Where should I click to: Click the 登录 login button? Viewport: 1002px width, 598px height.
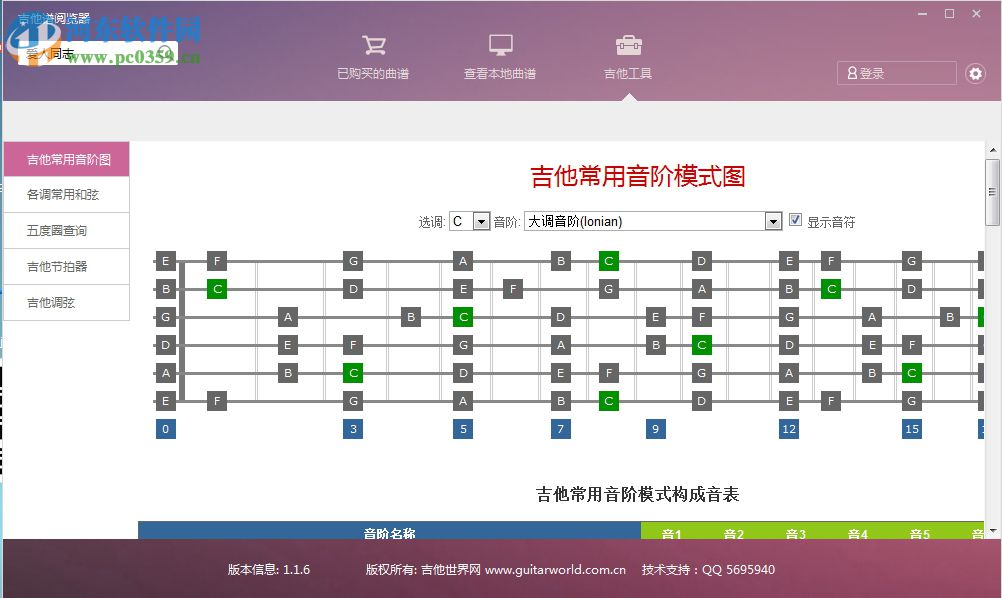895,72
